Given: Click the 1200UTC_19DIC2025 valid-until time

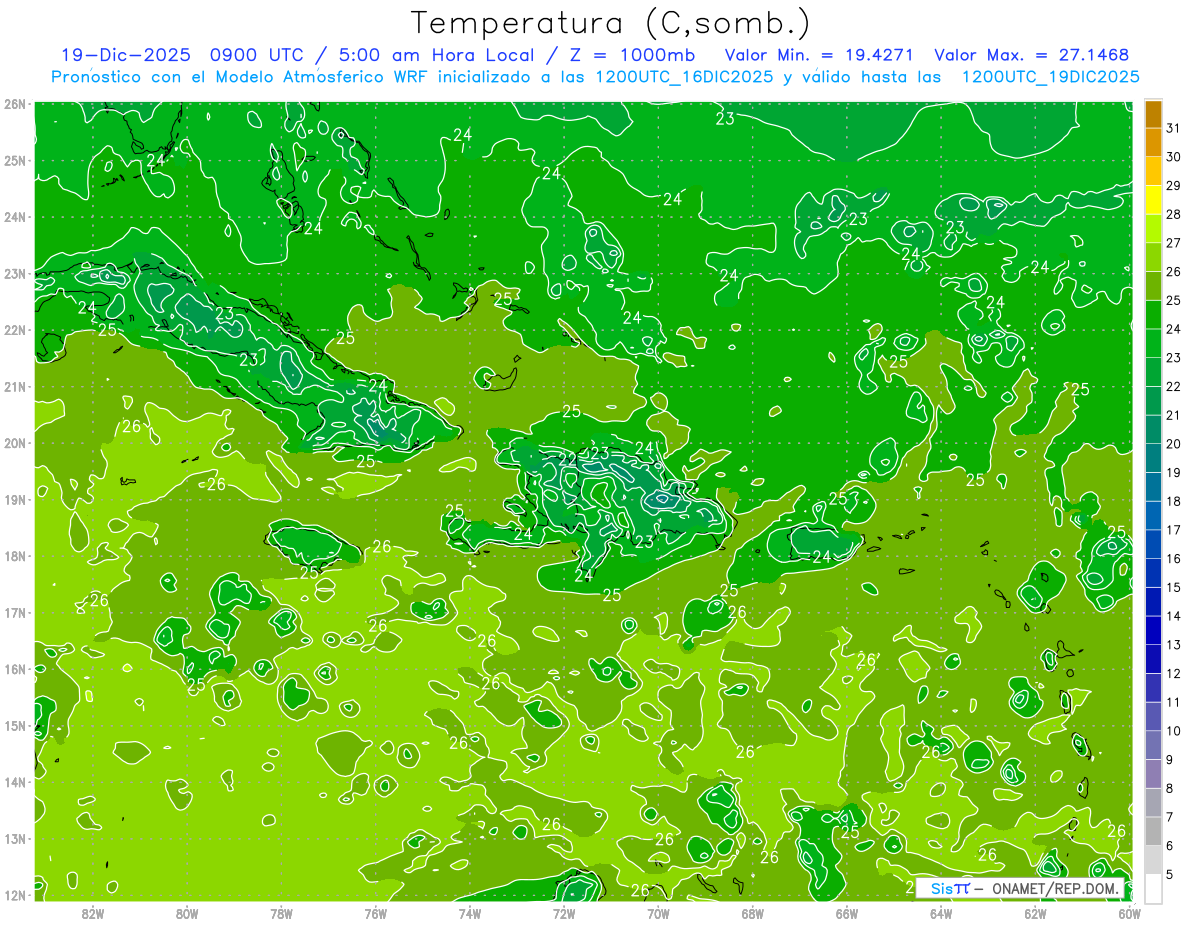Looking at the screenshot, I should click(x=1051, y=77).
